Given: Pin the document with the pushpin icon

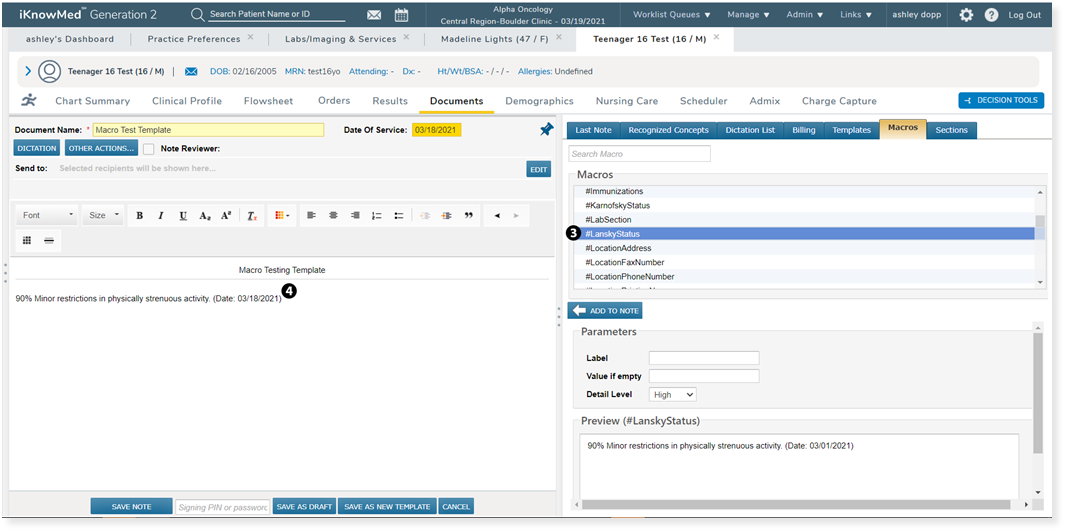Looking at the screenshot, I should (546, 130).
